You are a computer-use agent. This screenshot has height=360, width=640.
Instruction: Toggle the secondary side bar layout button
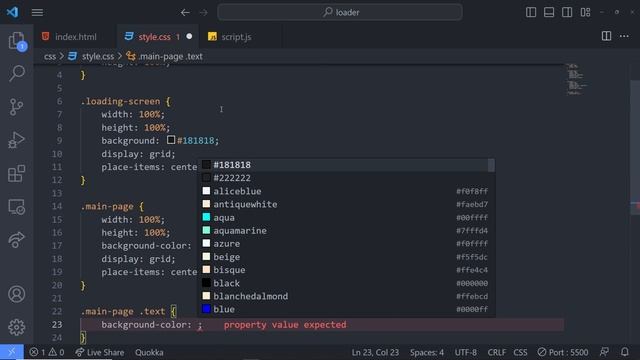tap(567, 12)
